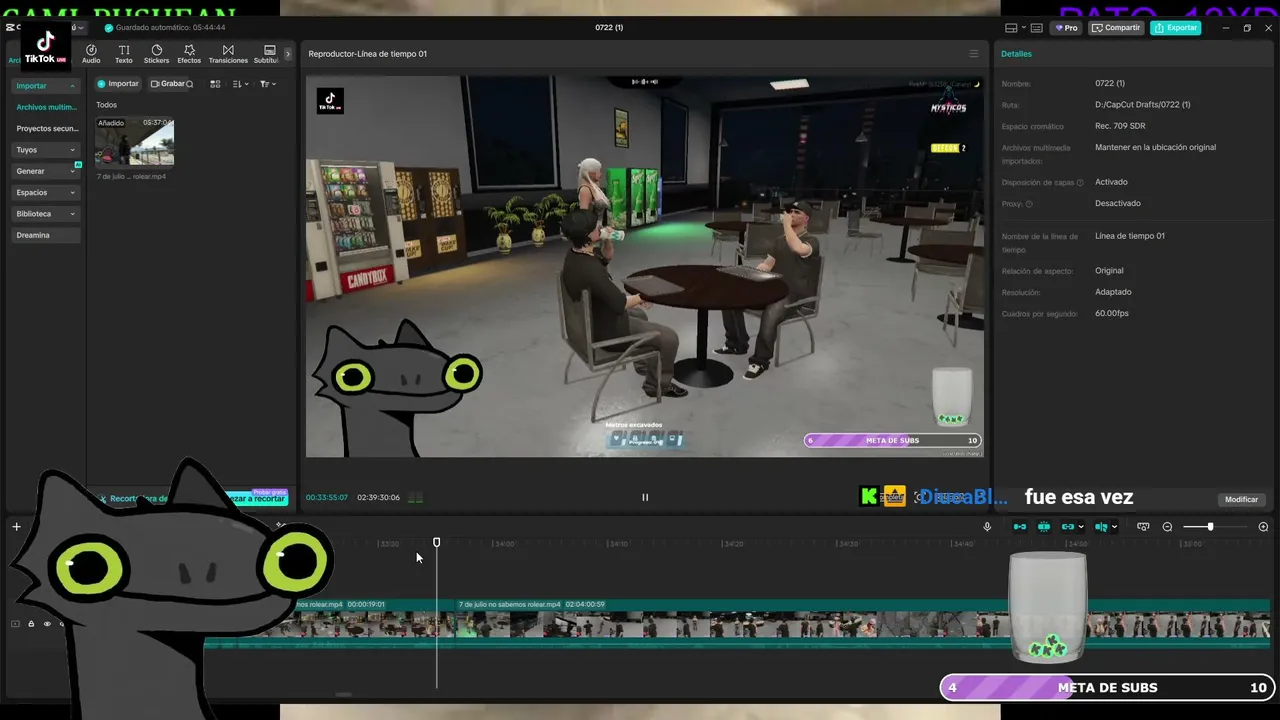Add a track with the plus icon

point(16,527)
